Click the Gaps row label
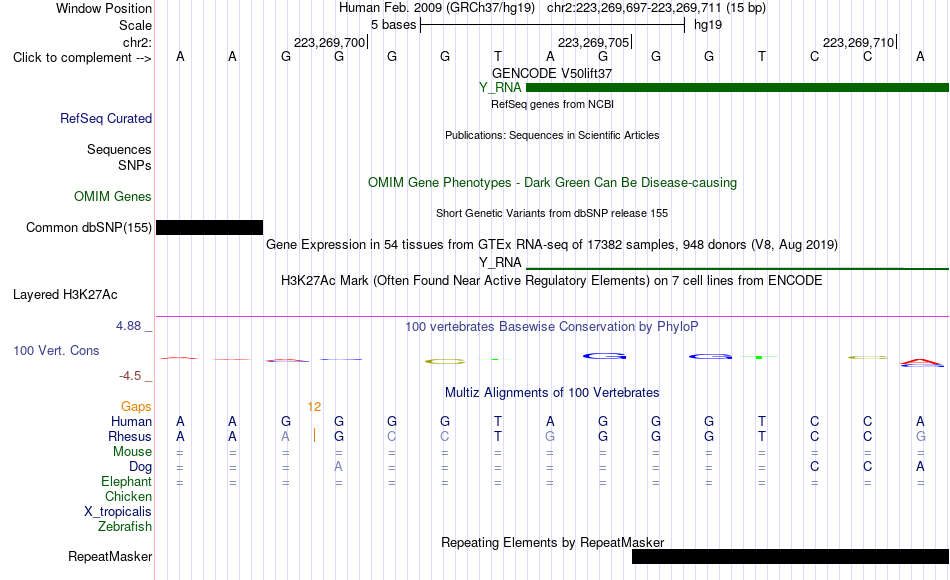This screenshot has height=580, width=950. coord(136,407)
